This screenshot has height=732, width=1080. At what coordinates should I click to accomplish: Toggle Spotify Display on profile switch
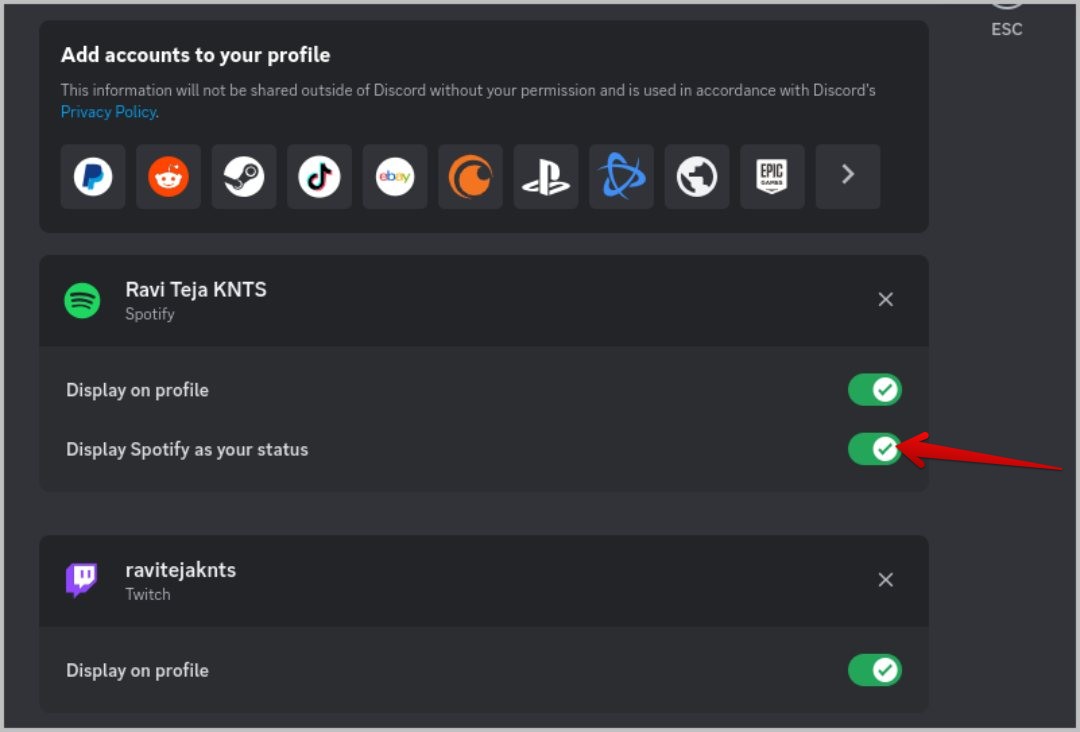tap(875, 390)
